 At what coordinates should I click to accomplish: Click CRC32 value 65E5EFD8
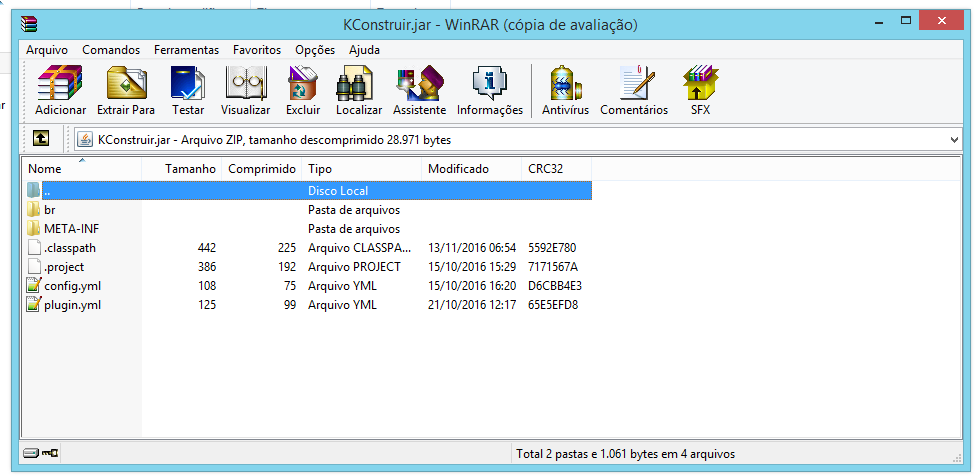tap(553, 305)
